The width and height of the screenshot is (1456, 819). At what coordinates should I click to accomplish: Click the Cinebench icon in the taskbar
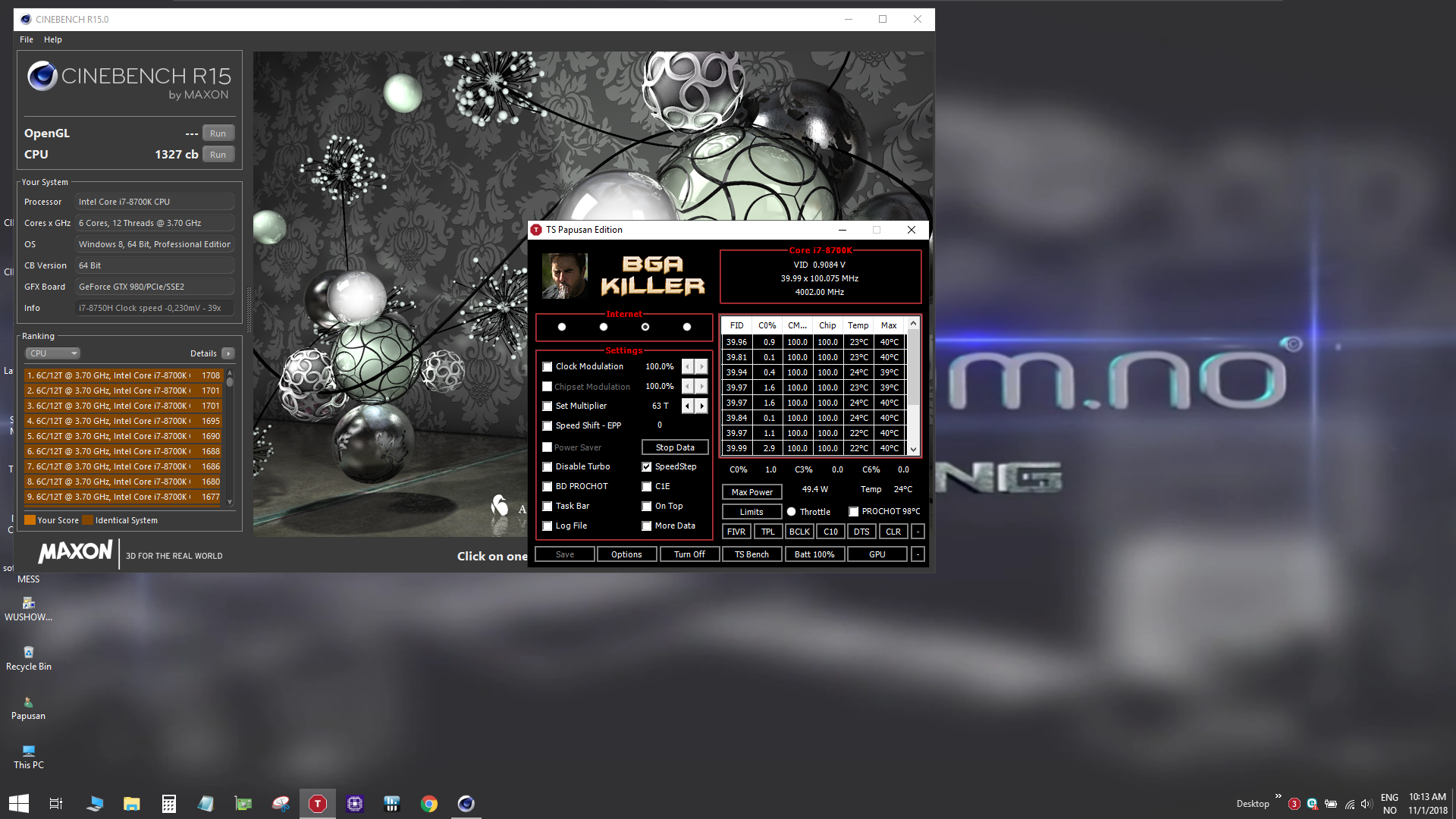pos(466,804)
